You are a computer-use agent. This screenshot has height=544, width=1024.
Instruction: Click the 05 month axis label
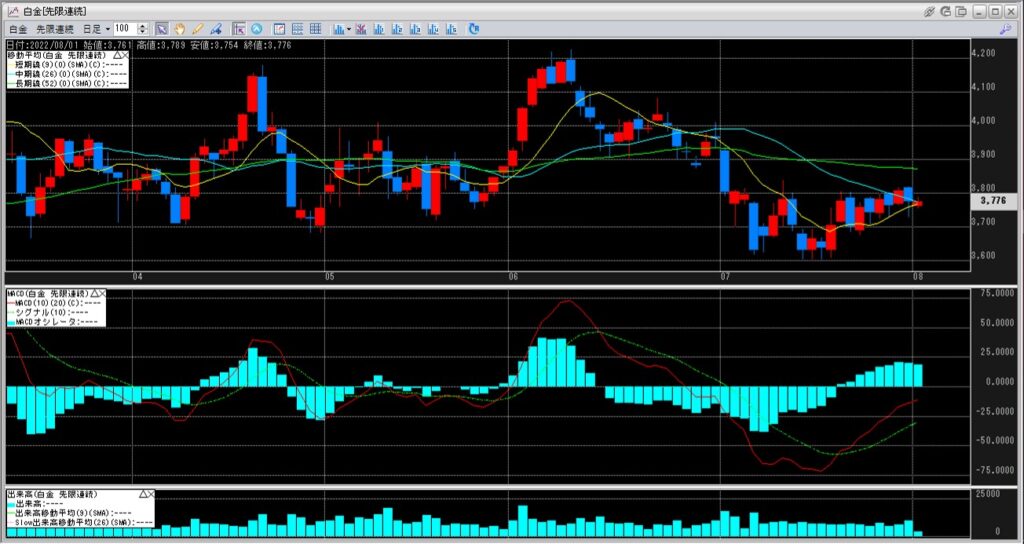click(329, 277)
